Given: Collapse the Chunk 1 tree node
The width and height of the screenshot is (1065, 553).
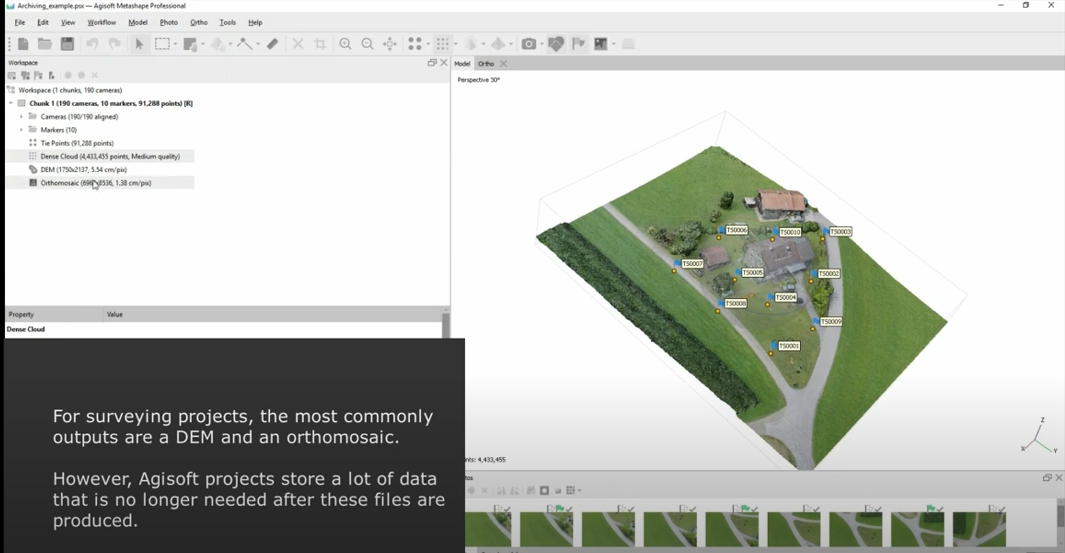Looking at the screenshot, I should 11,103.
